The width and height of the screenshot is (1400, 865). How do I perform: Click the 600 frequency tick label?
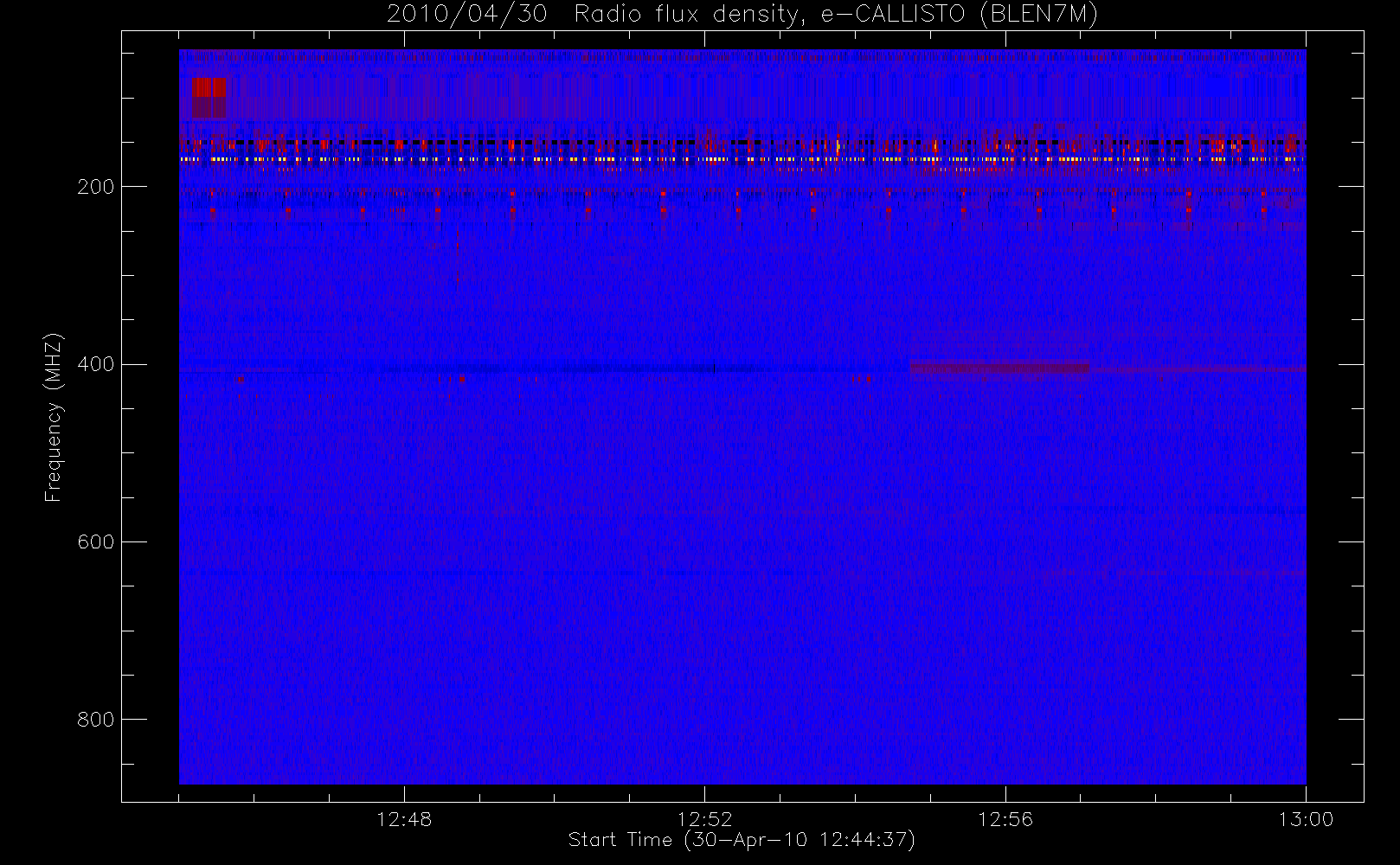point(95,541)
